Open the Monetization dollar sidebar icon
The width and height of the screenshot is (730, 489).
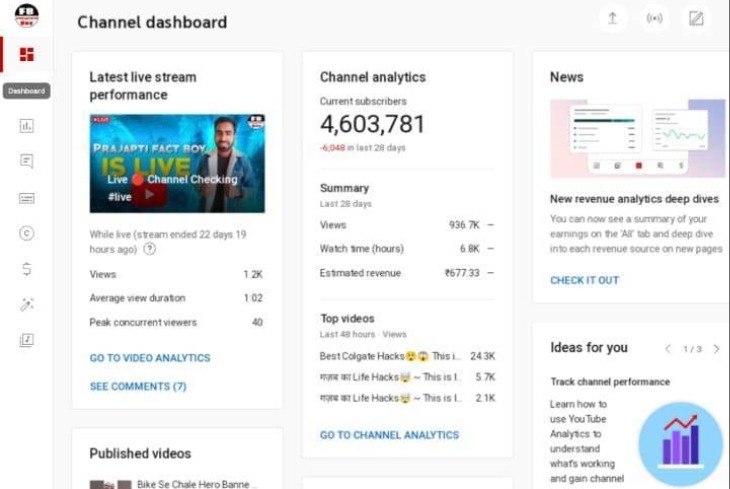pyautogui.click(x=27, y=269)
